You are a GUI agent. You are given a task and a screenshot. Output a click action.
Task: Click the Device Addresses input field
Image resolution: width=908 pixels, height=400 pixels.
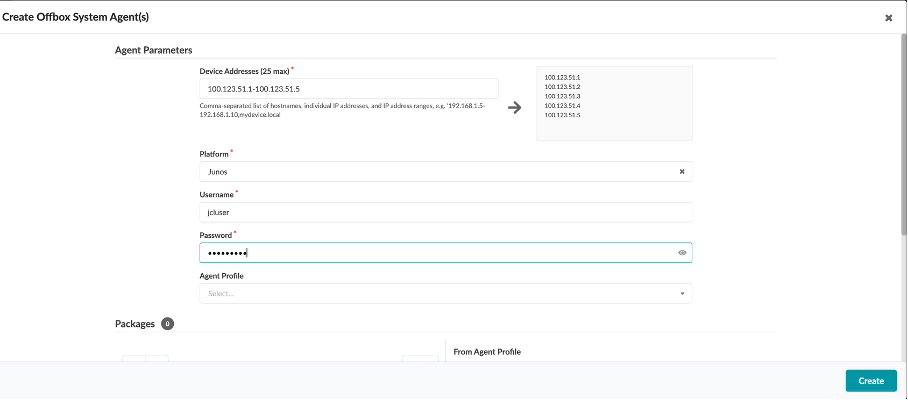(348, 90)
